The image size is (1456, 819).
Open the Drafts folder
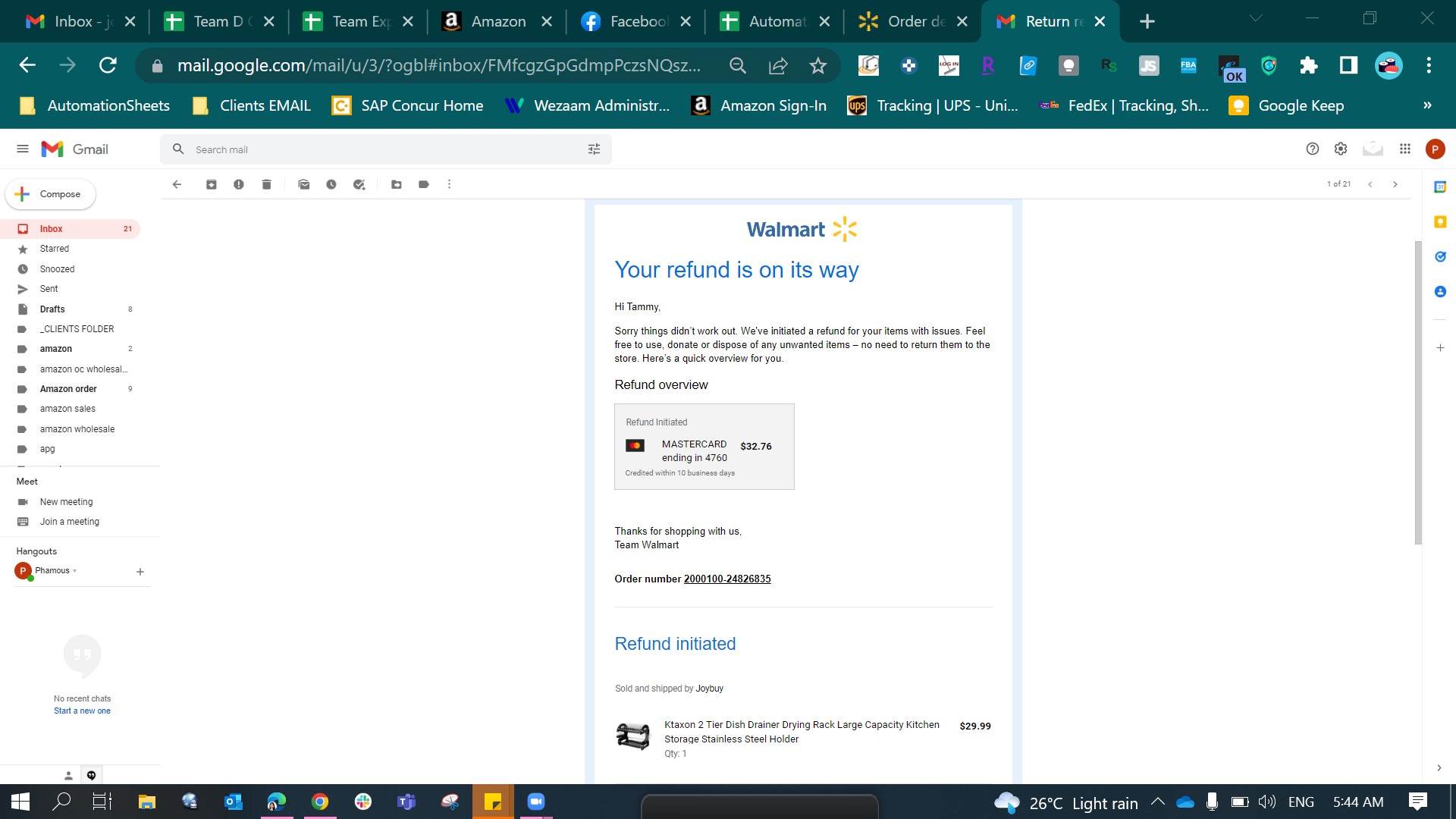pyautogui.click(x=71, y=309)
